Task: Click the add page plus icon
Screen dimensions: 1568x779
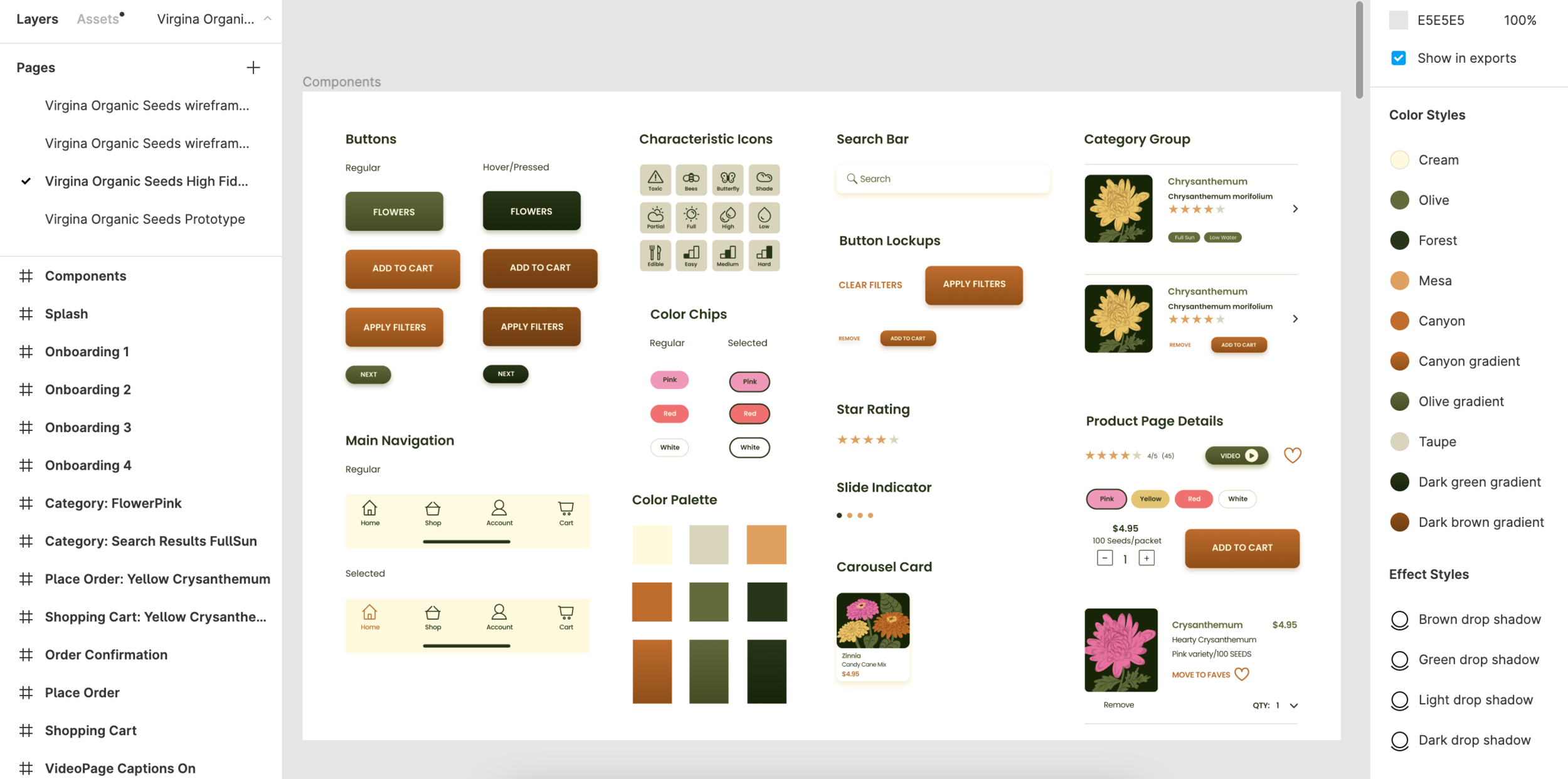Action: [x=253, y=67]
